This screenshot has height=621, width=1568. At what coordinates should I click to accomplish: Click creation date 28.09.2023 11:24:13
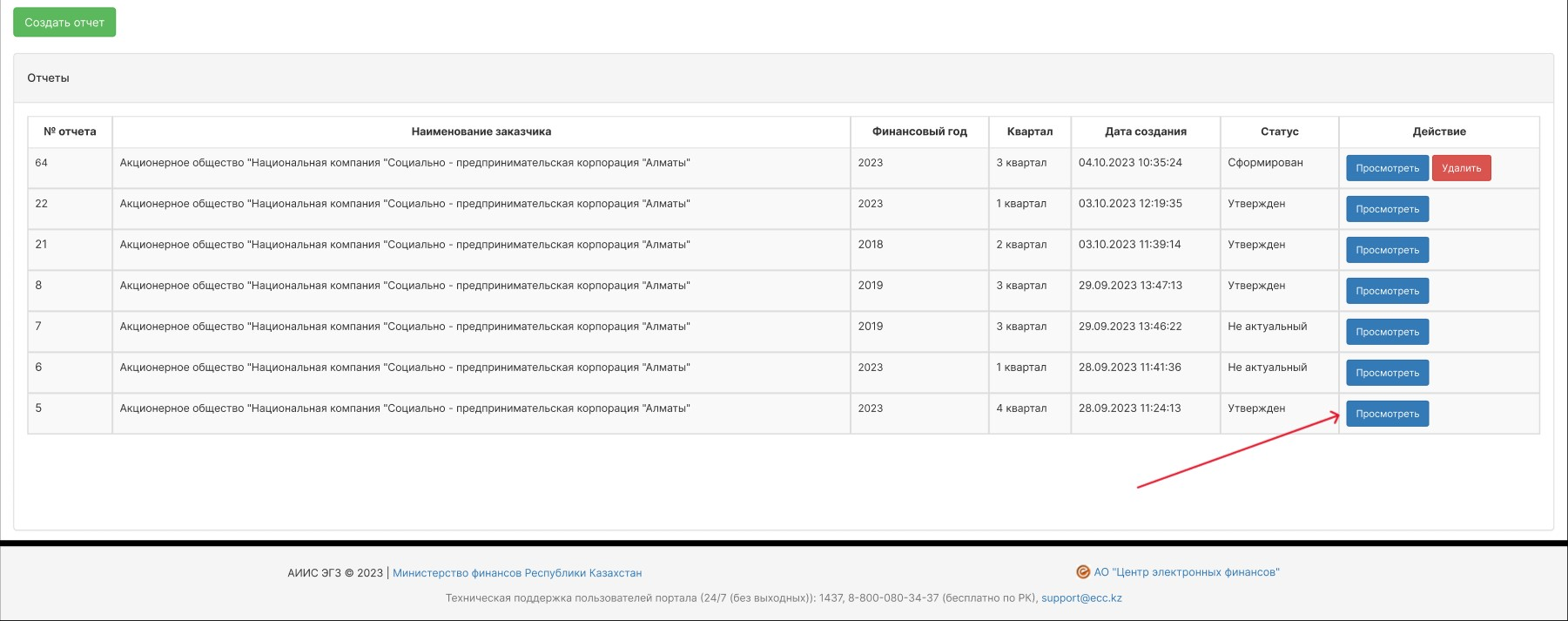click(x=1130, y=408)
